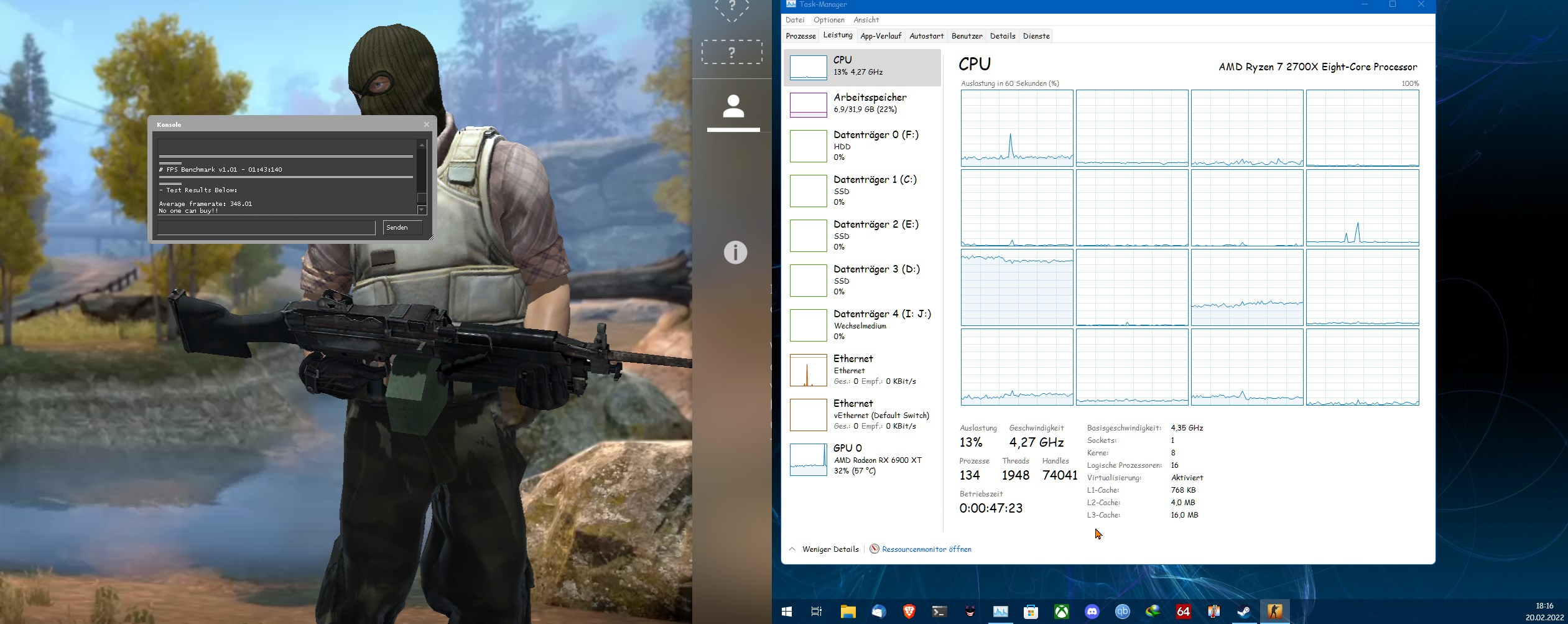
Task: Select the vEthernet (Default Switch) entry
Action: (x=863, y=415)
